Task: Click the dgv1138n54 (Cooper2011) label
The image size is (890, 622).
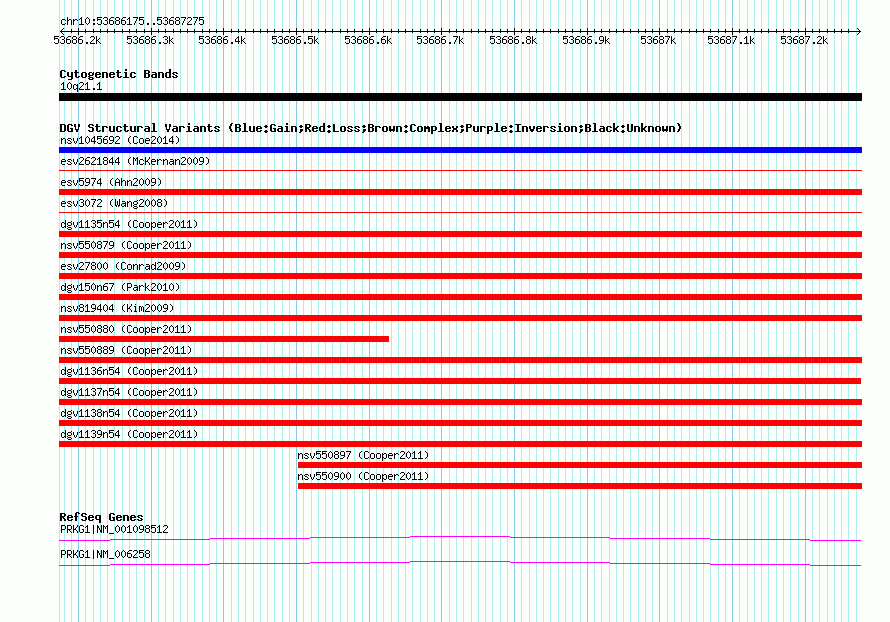Action: 129,413
